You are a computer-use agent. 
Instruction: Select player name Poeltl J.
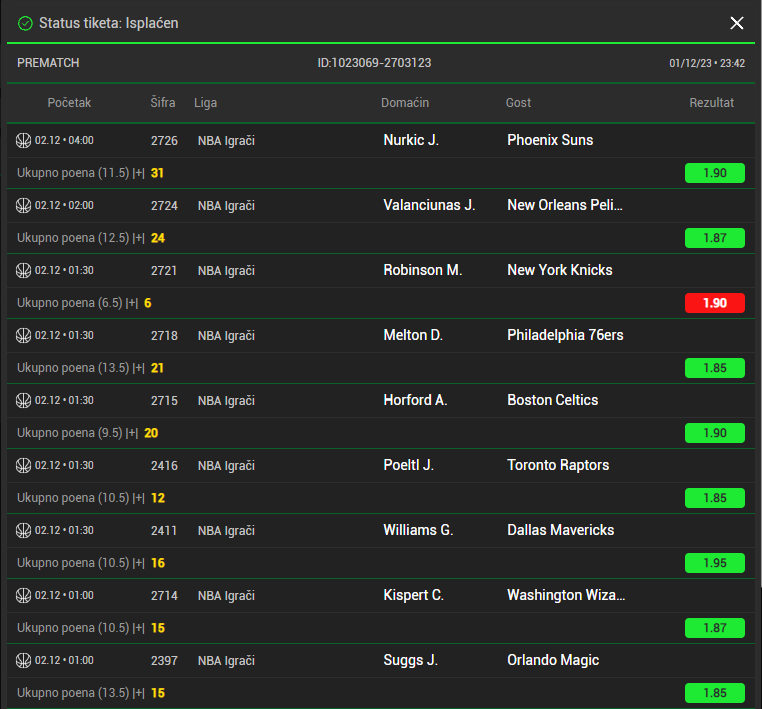[409, 465]
